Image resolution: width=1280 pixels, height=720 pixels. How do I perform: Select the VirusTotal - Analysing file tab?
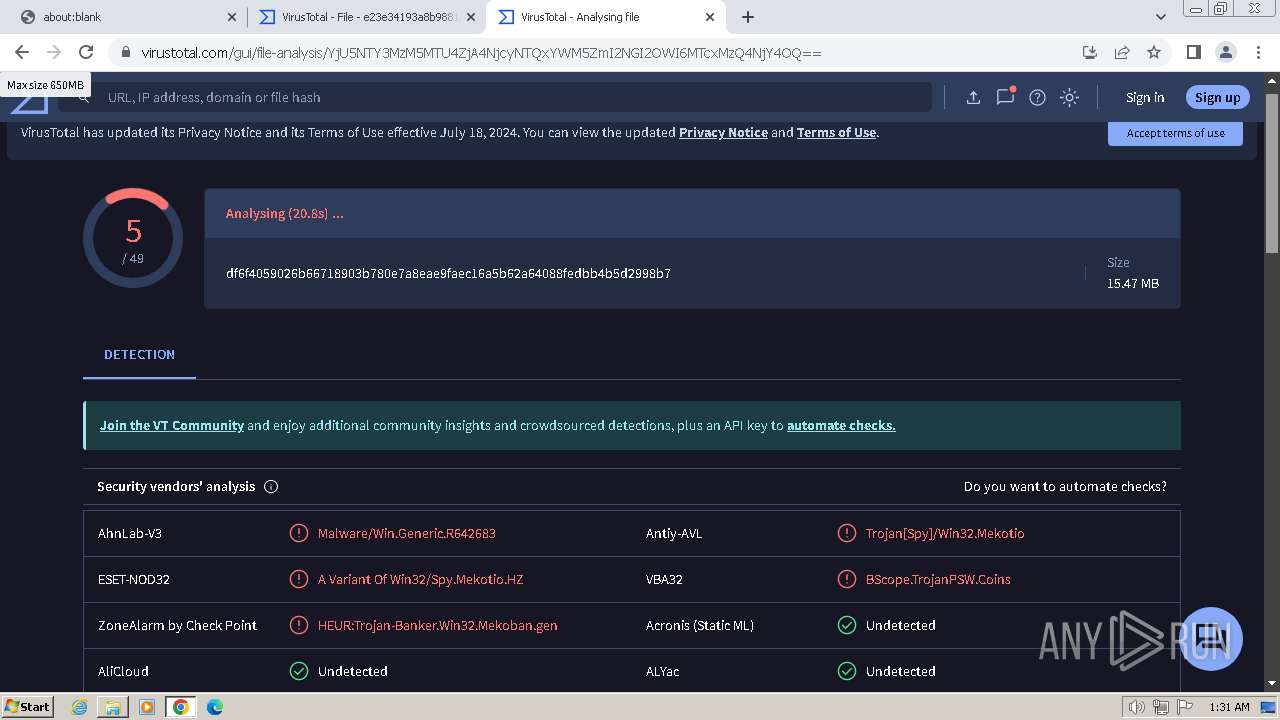point(605,17)
